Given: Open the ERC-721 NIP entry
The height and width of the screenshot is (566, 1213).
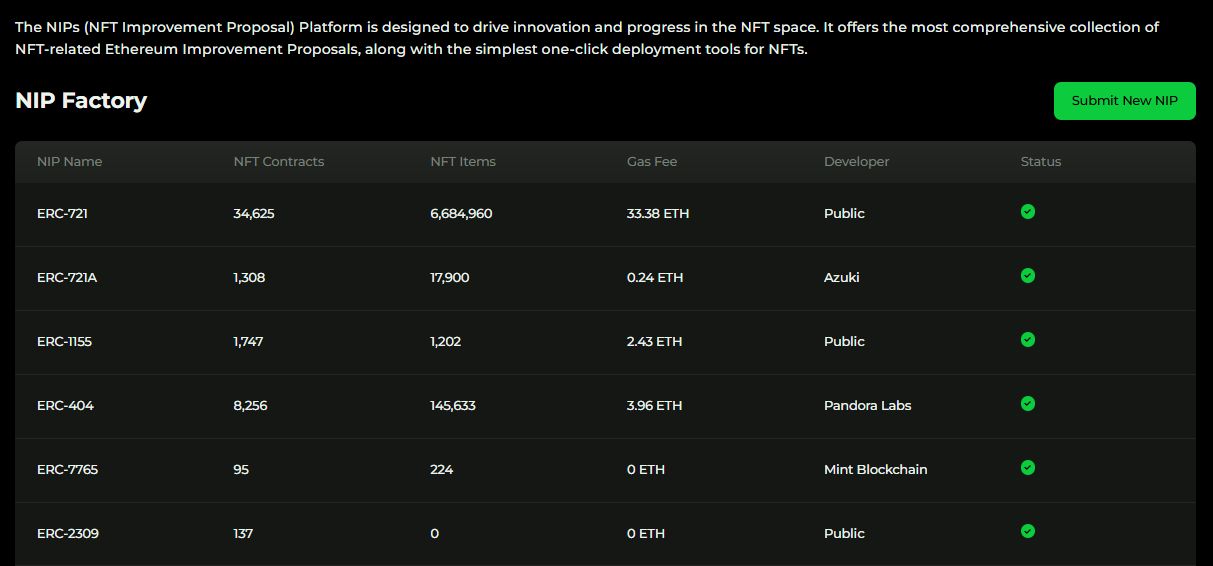Looking at the screenshot, I should pyautogui.click(x=62, y=214).
